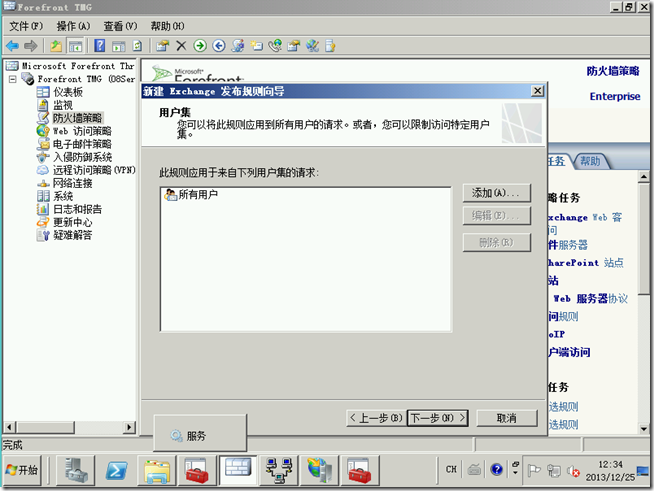
Task: Click the show/hide console tree icon
Action: coord(75,46)
